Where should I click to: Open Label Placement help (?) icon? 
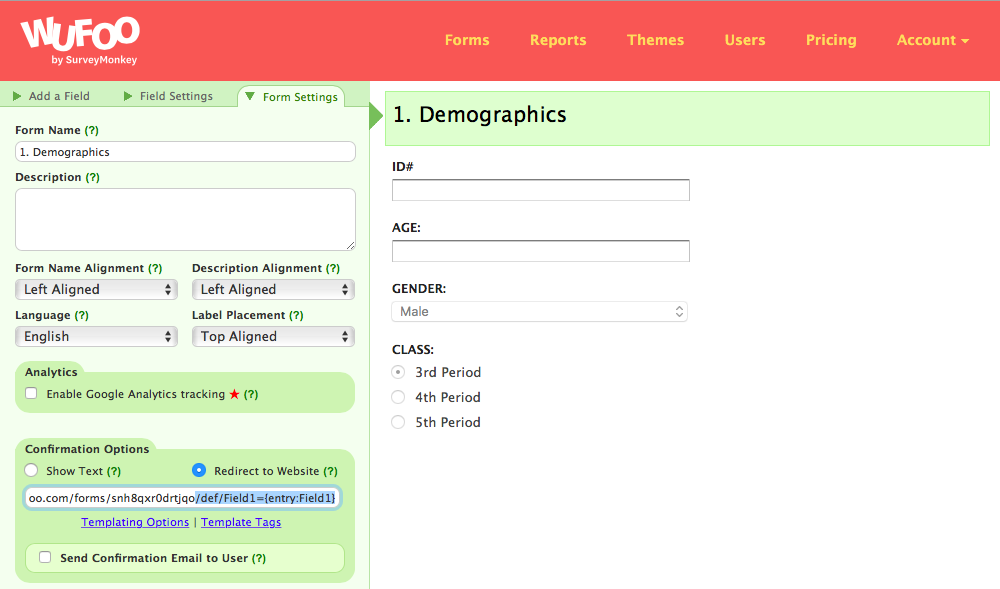(x=296, y=316)
